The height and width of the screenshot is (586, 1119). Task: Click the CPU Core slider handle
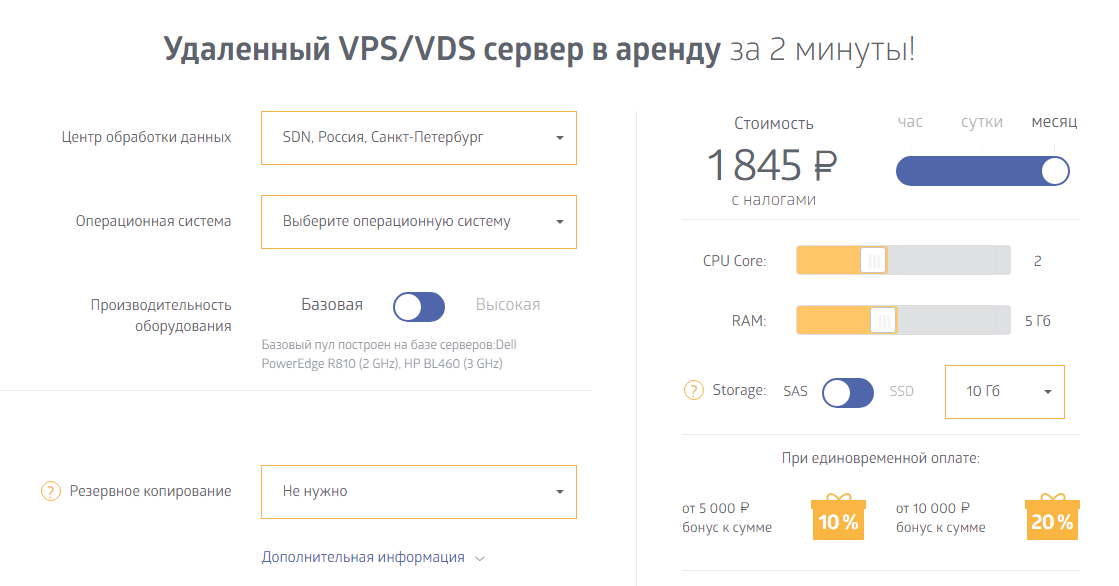tap(873, 261)
